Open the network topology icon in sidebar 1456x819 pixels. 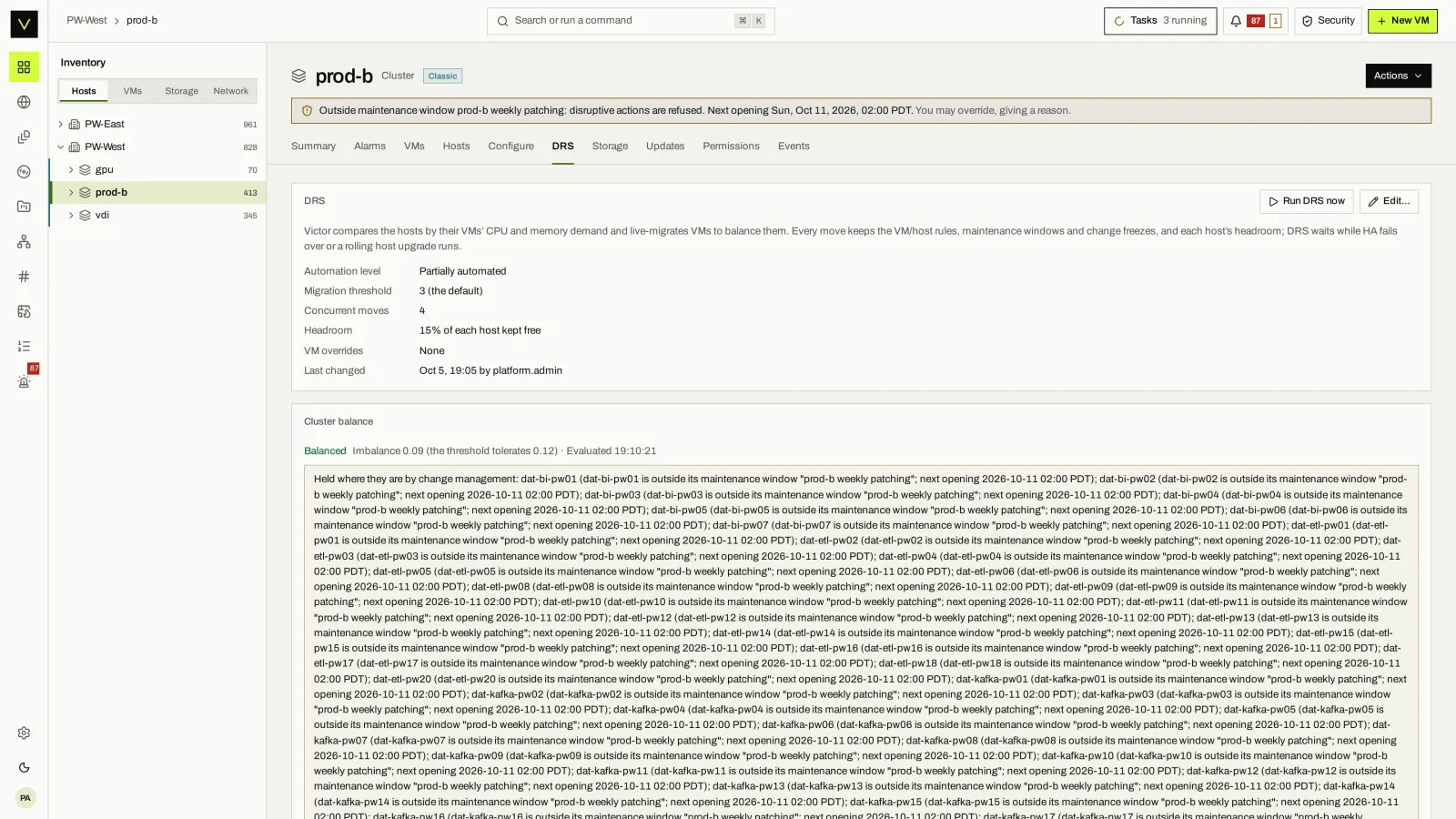24,241
